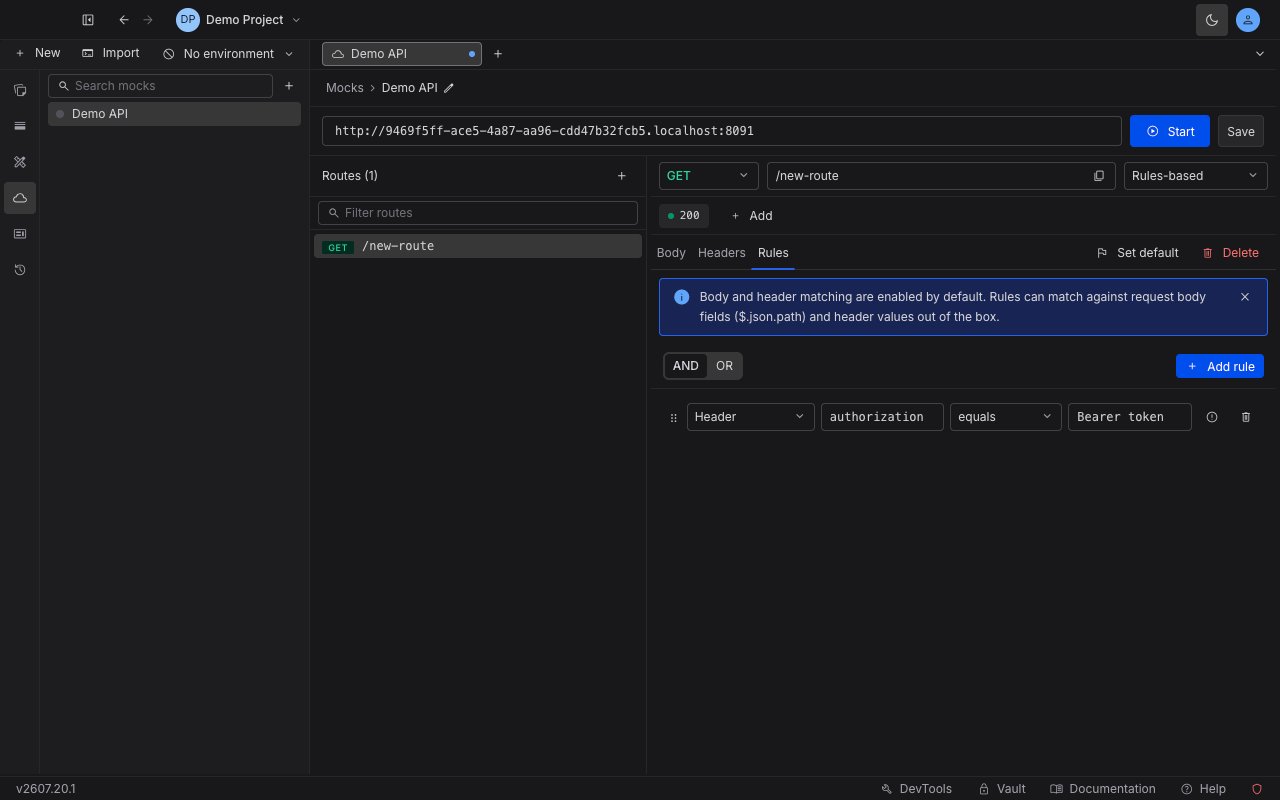Select the 200 response chip
The height and width of the screenshot is (800, 1280).
click(x=684, y=215)
